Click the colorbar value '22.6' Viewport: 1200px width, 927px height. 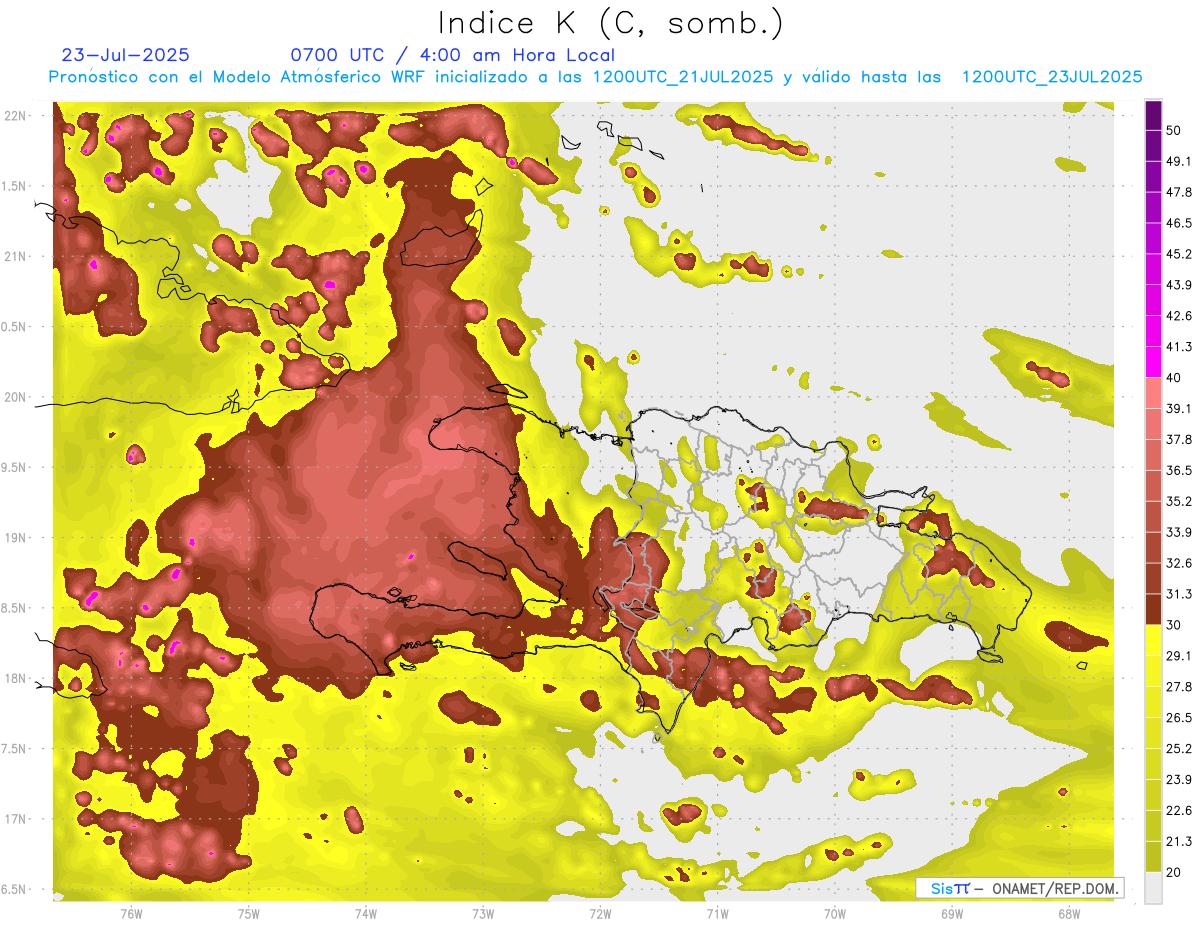tap(1179, 810)
